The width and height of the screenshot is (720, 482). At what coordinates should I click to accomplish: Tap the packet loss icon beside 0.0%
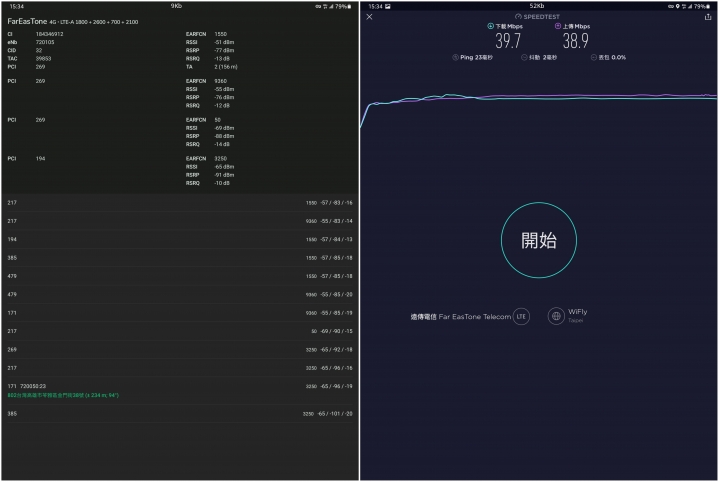point(593,57)
